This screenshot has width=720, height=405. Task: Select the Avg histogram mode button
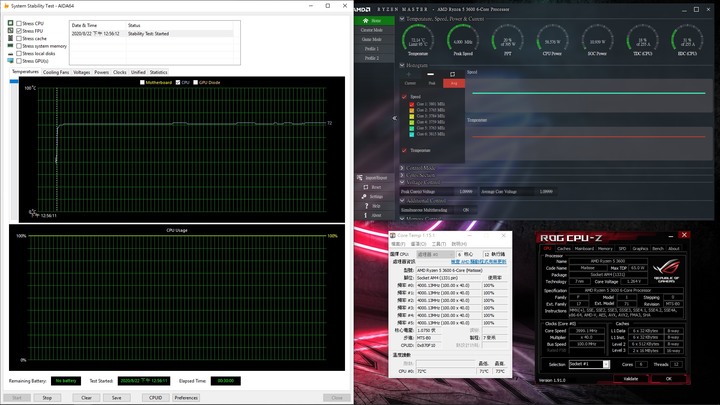[x=454, y=83]
